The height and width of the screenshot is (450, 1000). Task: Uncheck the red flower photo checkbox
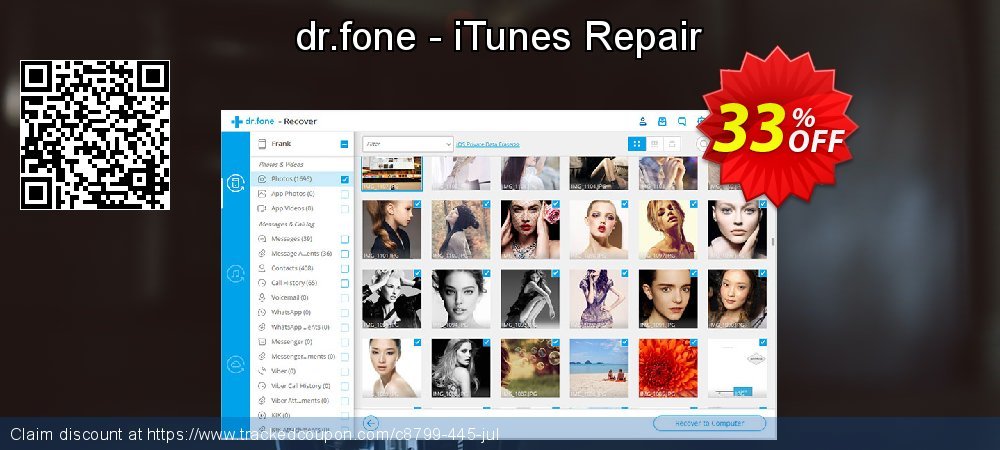(693, 342)
